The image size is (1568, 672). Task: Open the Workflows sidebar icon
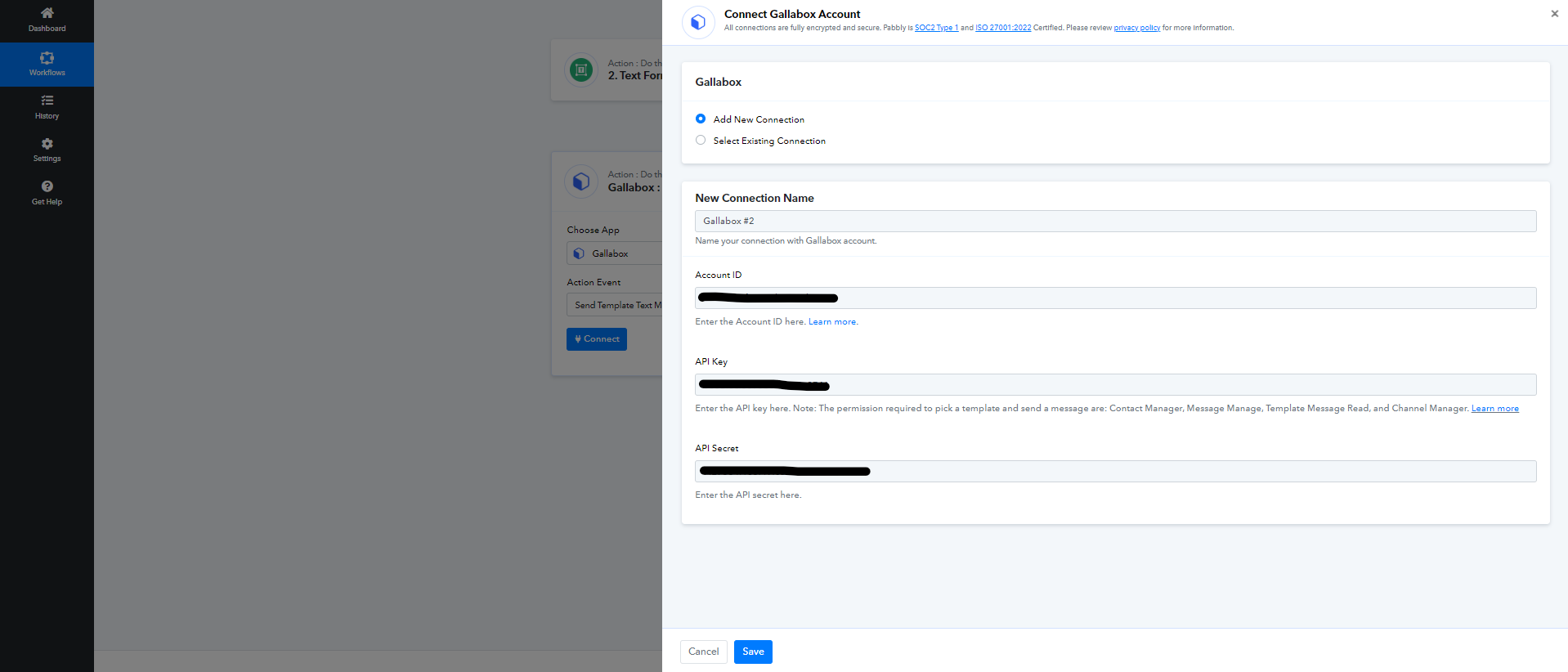[x=47, y=58]
